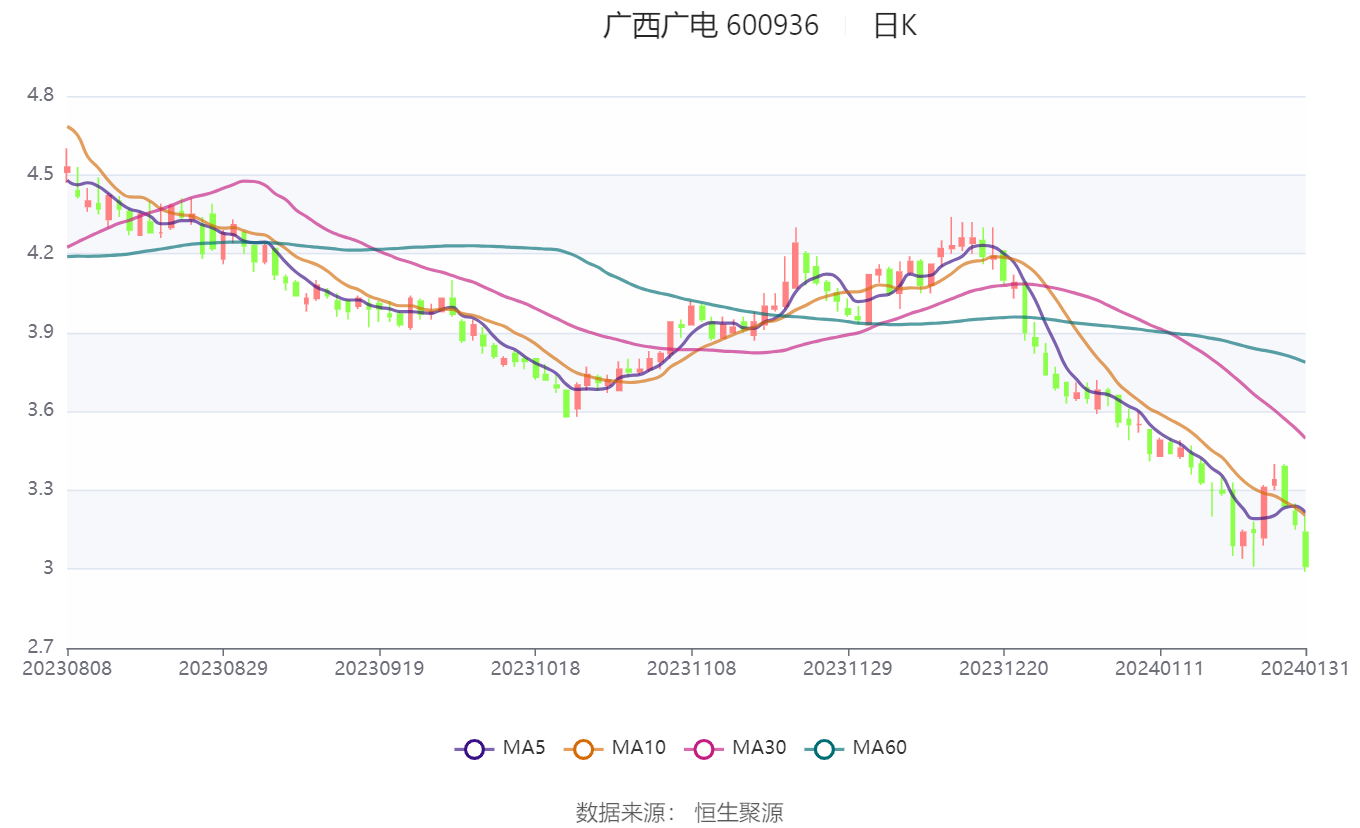The width and height of the screenshot is (1360, 828).
Task: Click the 20231108 date axis label
Action: click(x=691, y=668)
